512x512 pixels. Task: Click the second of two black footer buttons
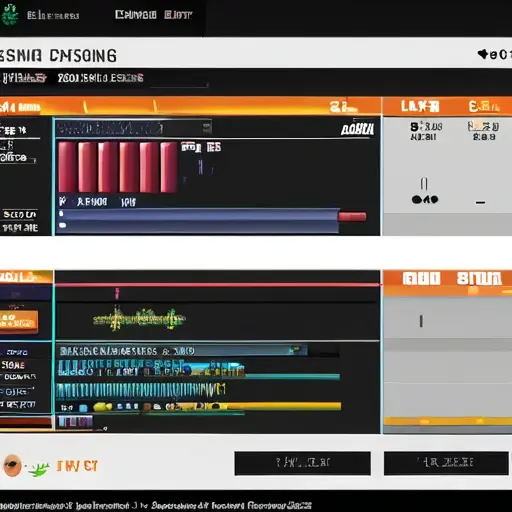[x=446, y=463]
